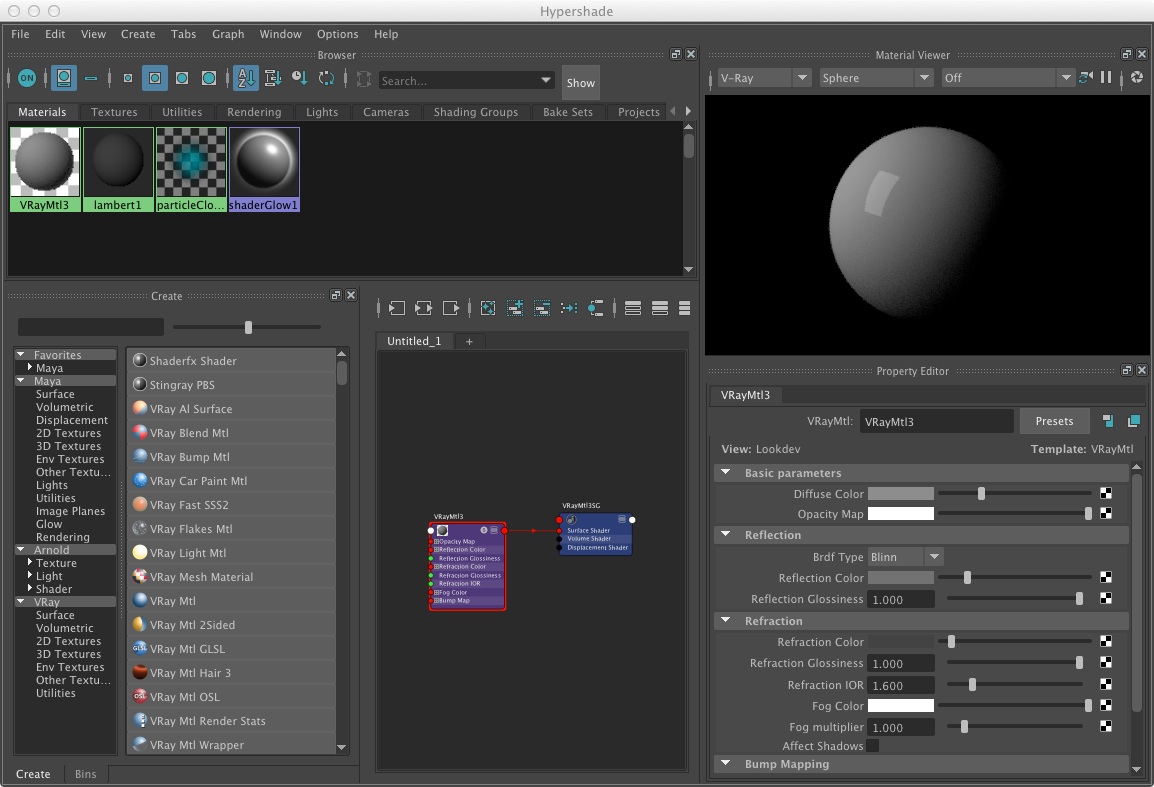Screen dimensions: 1154x787
Task: Click the Show button in Browser
Action: [x=581, y=82]
